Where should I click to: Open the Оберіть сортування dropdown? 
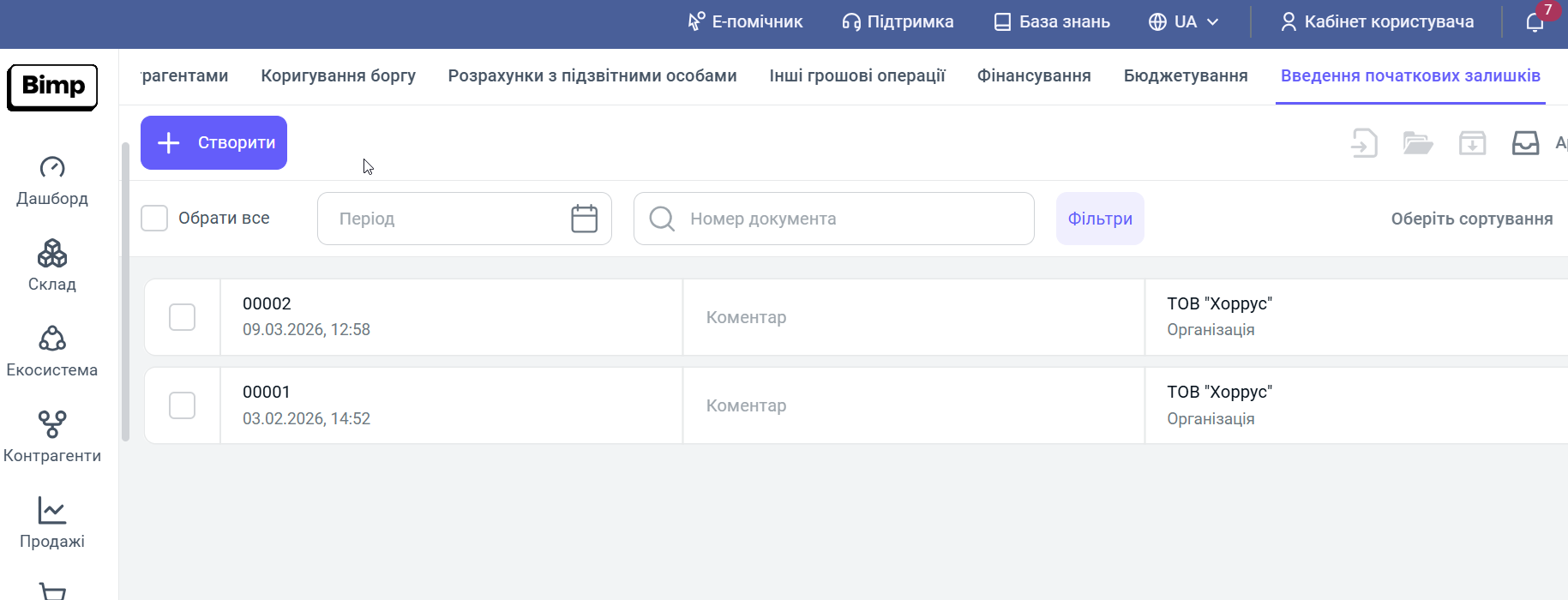[1471, 219]
